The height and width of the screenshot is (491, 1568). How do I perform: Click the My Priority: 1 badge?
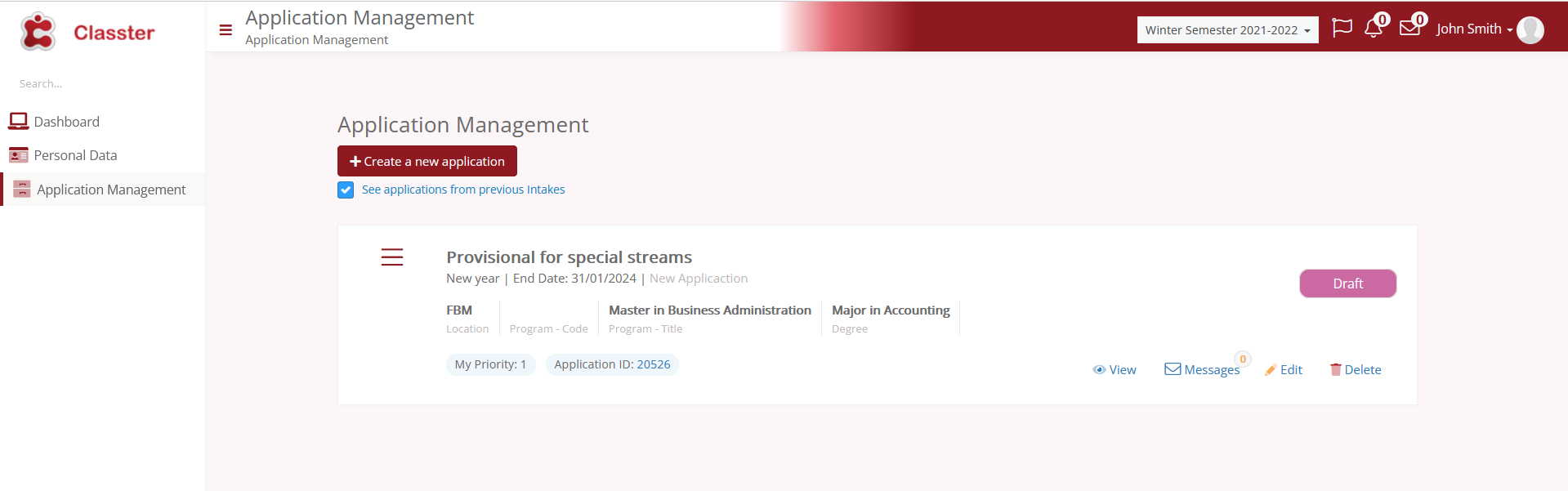click(x=490, y=364)
